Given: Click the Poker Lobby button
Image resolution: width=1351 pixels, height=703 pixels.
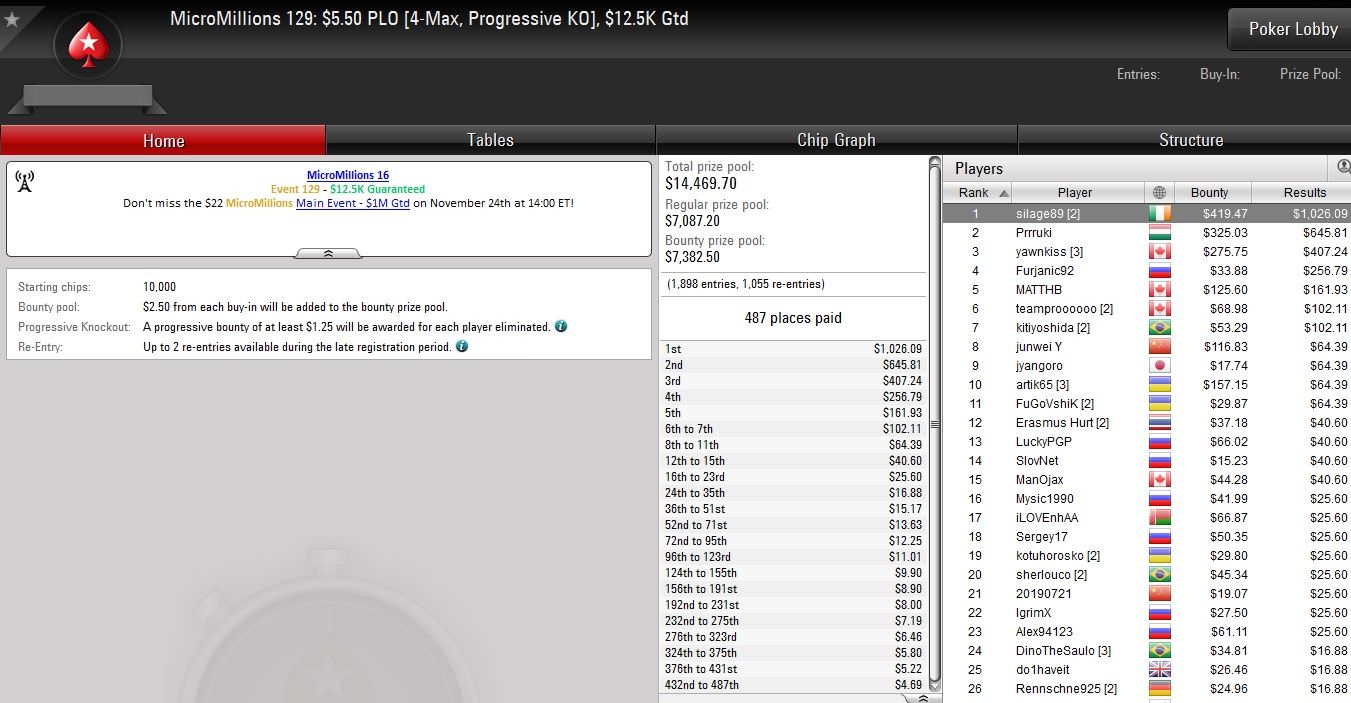Looking at the screenshot, I should (x=1292, y=29).
